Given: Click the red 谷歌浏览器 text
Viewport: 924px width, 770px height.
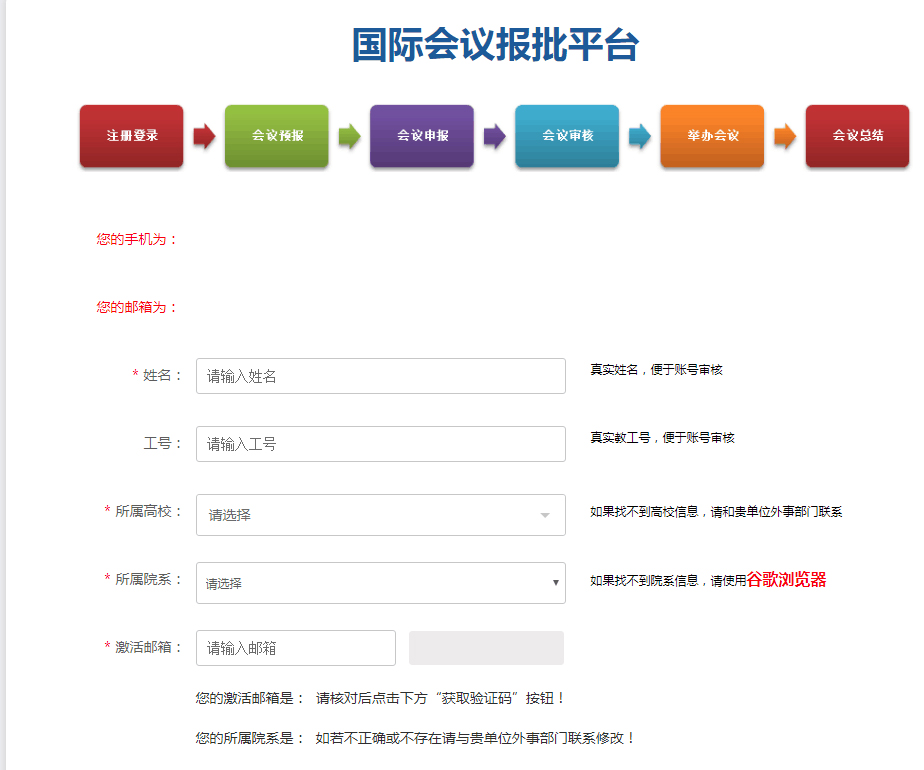Looking at the screenshot, I should point(786,580).
